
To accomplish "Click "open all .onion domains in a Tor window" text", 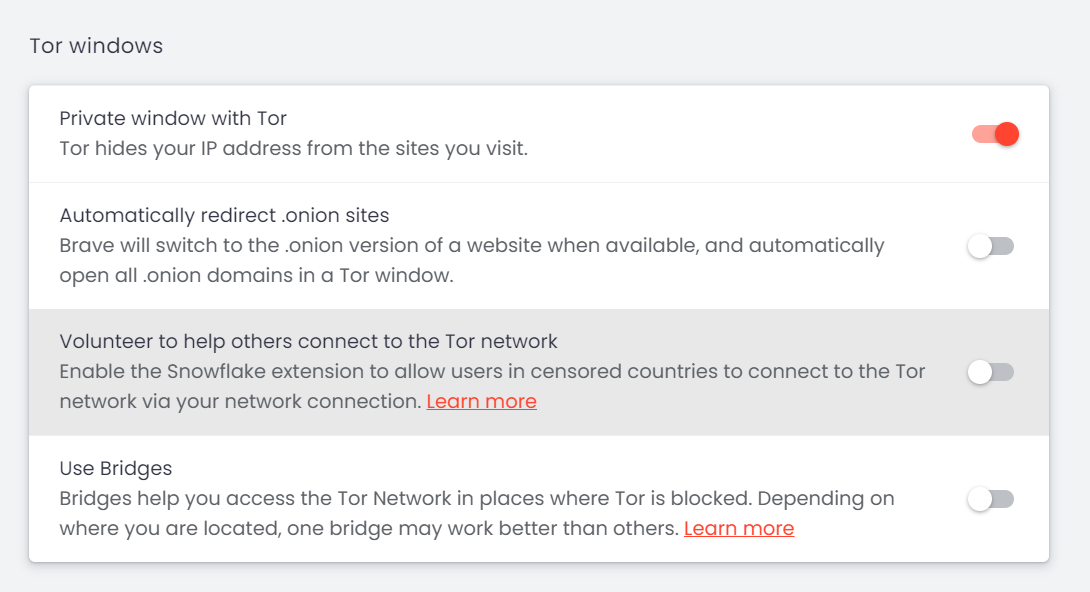I will click(x=256, y=275).
